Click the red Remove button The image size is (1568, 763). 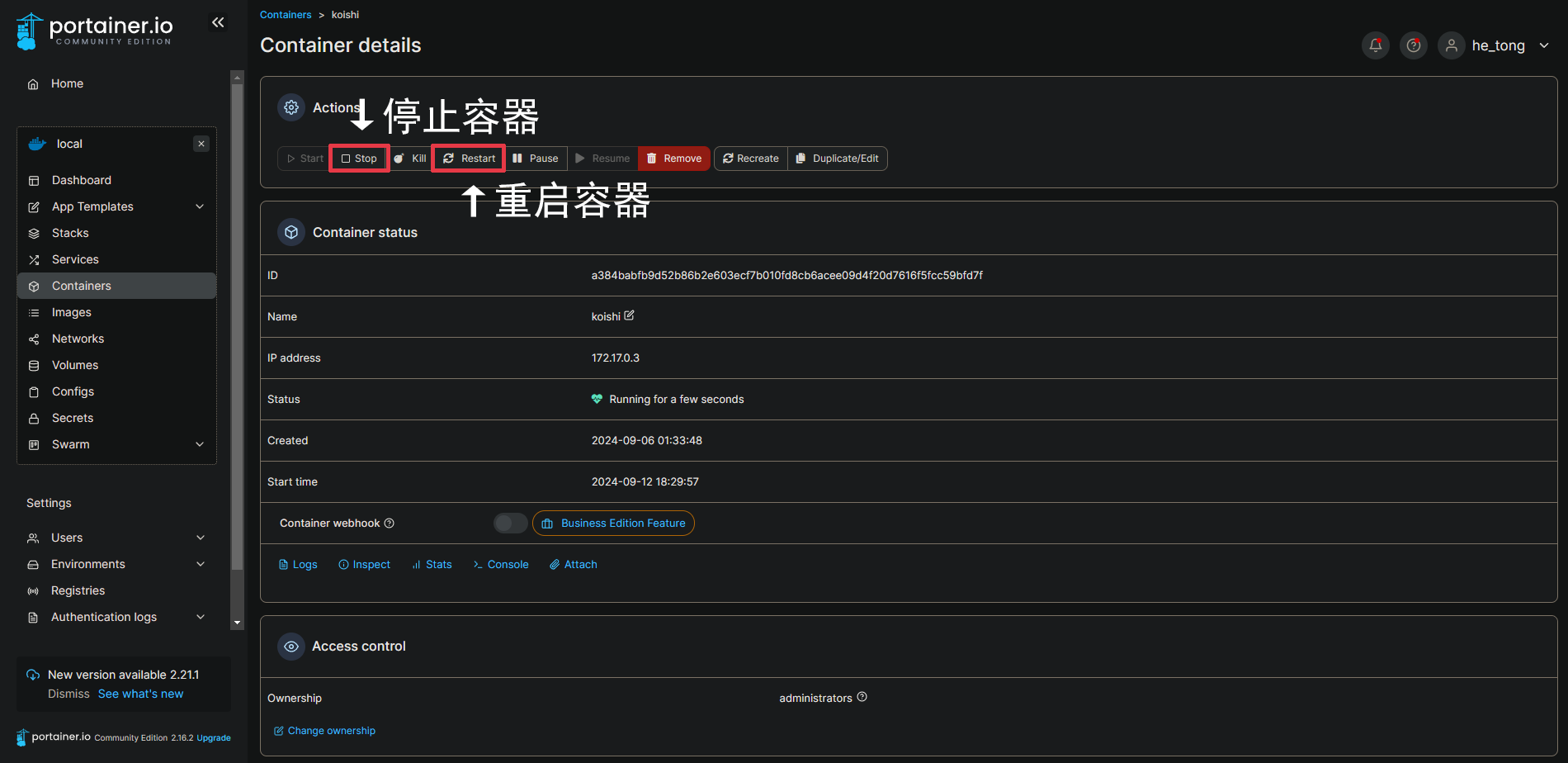[673, 159]
